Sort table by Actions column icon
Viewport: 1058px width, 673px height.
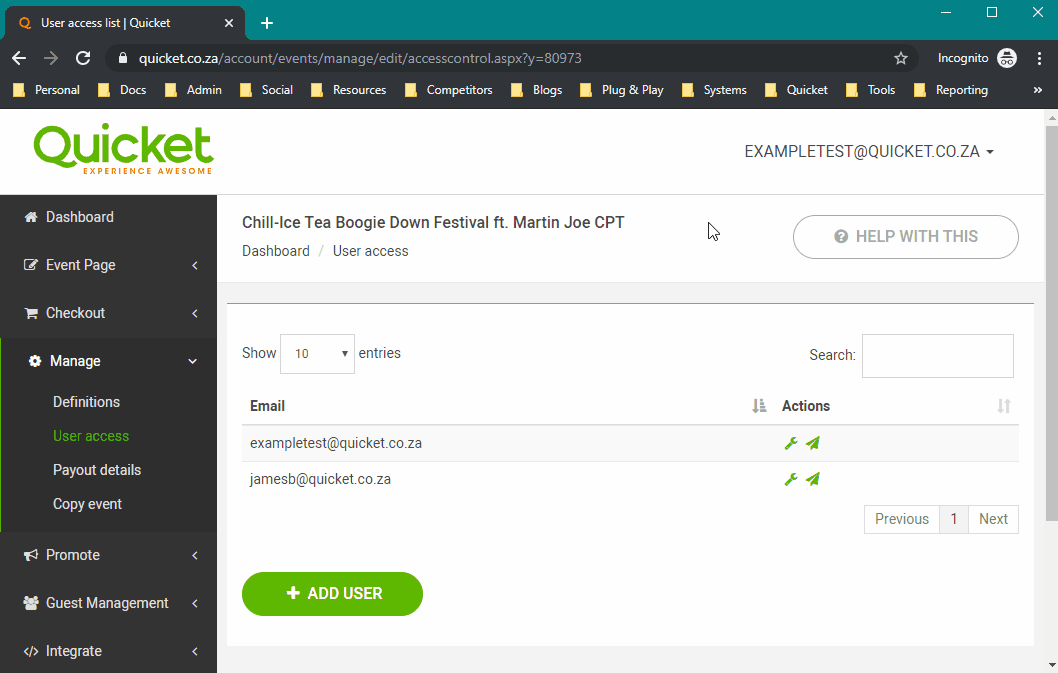[1004, 406]
